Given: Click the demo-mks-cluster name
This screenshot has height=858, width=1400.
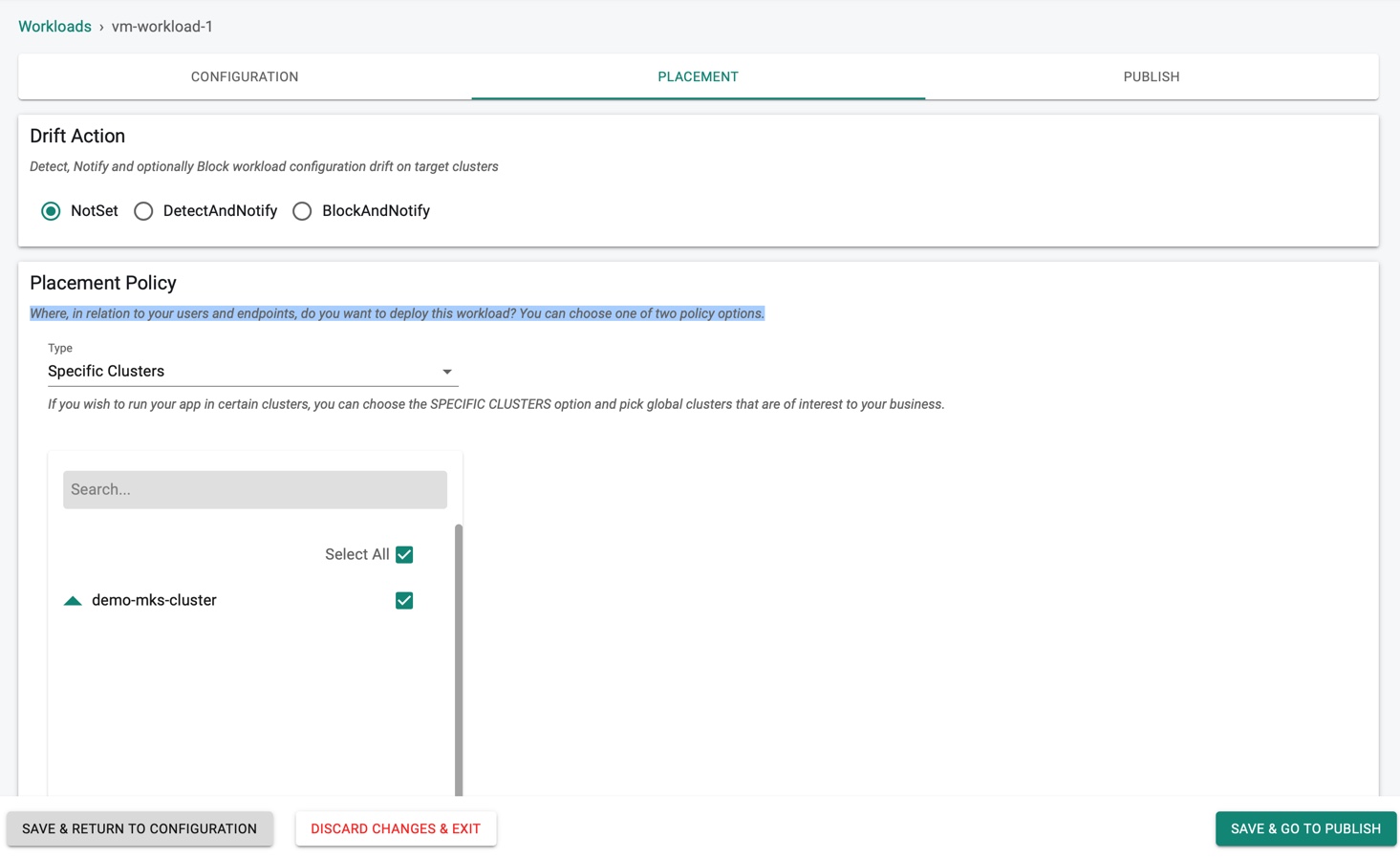Looking at the screenshot, I should [154, 600].
